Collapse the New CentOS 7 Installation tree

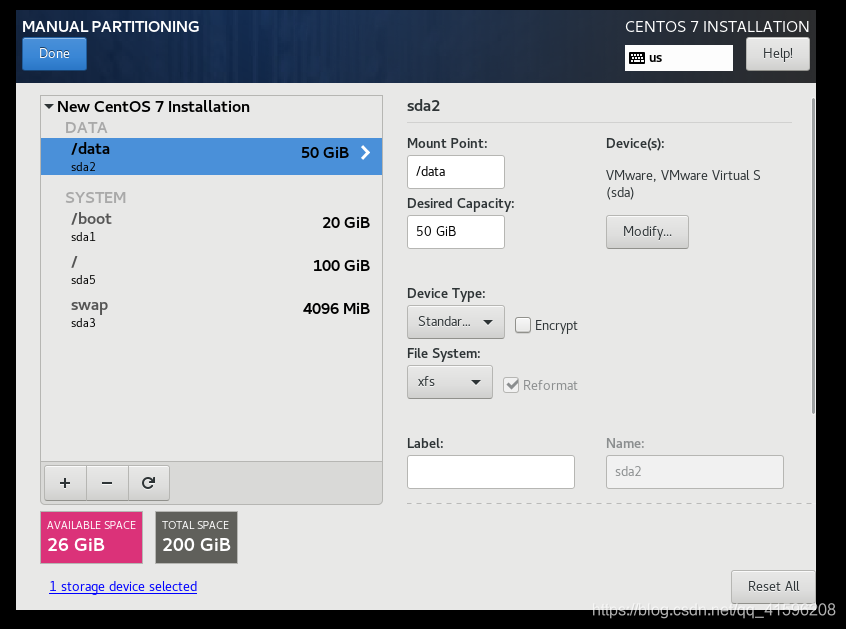pyautogui.click(x=49, y=106)
